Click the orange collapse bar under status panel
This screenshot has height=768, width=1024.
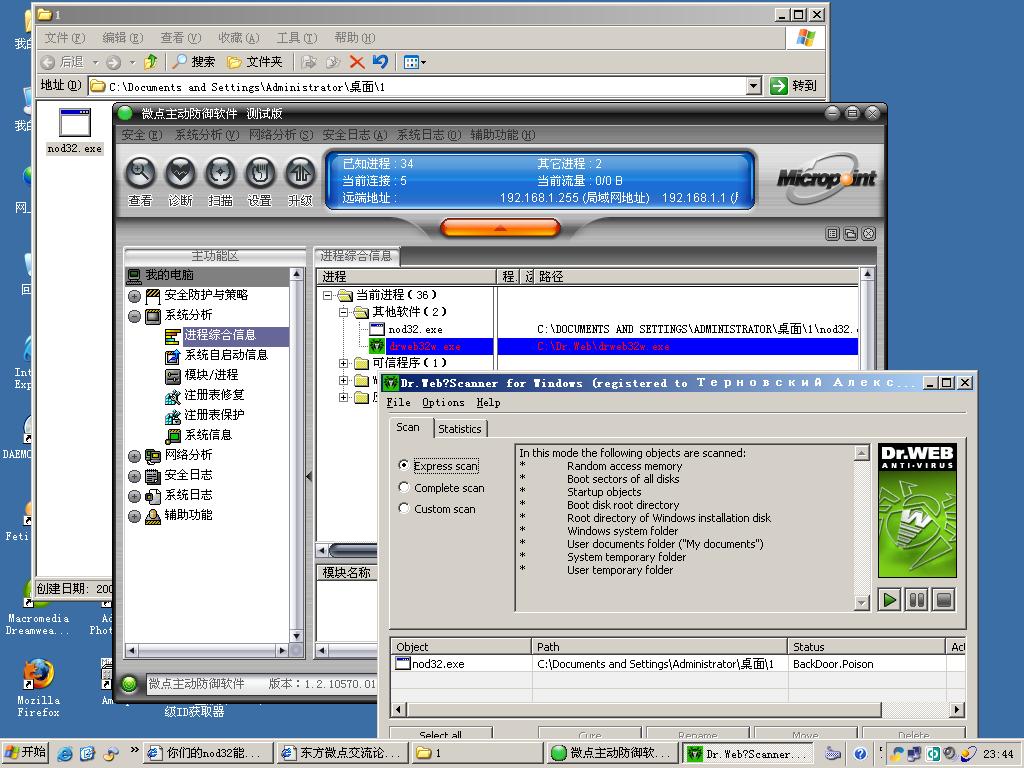[x=500, y=228]
